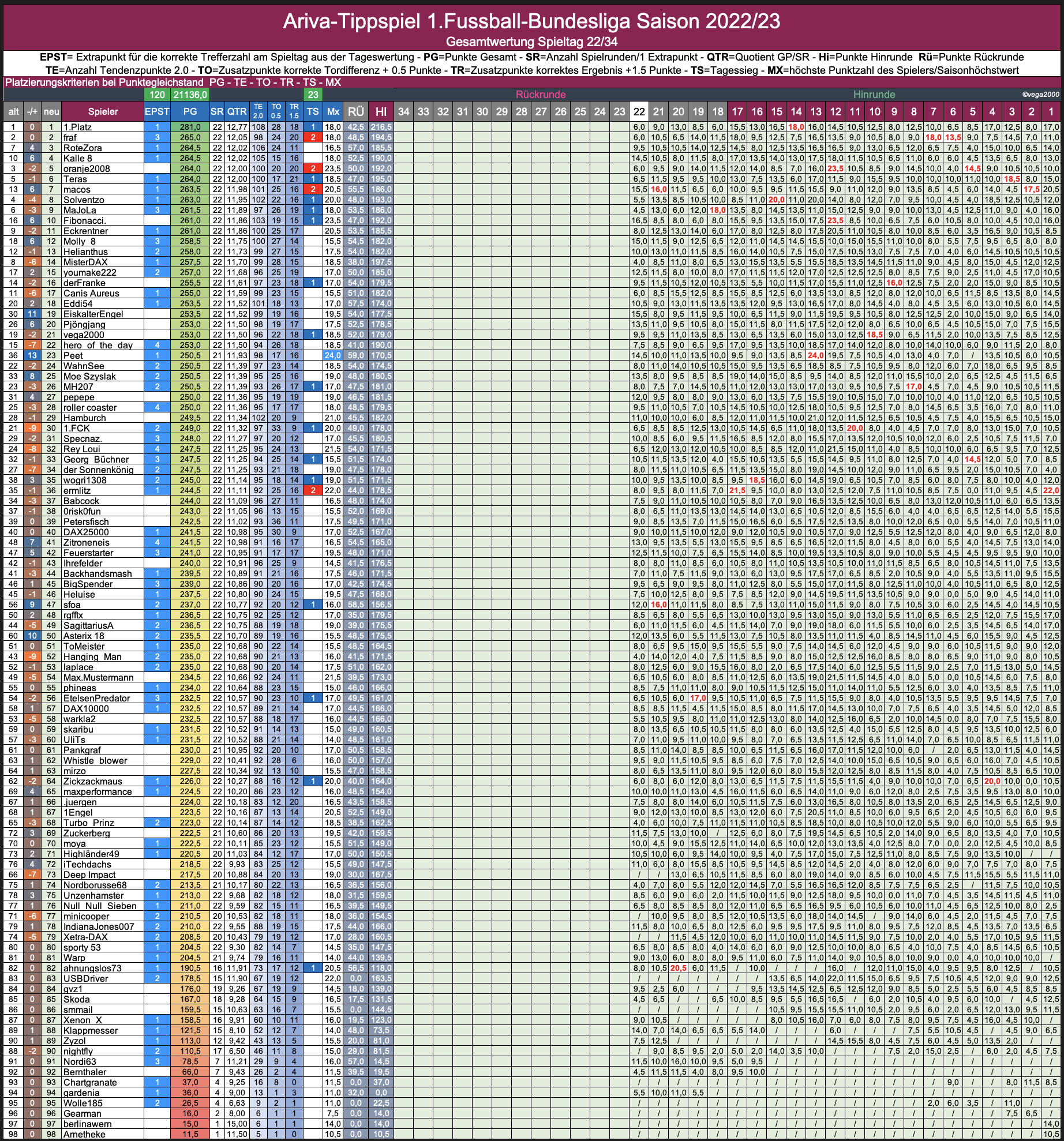Click the 'Mx' column header
This screenshot has width=1064, height=1141.
click(x=333, y=112)
